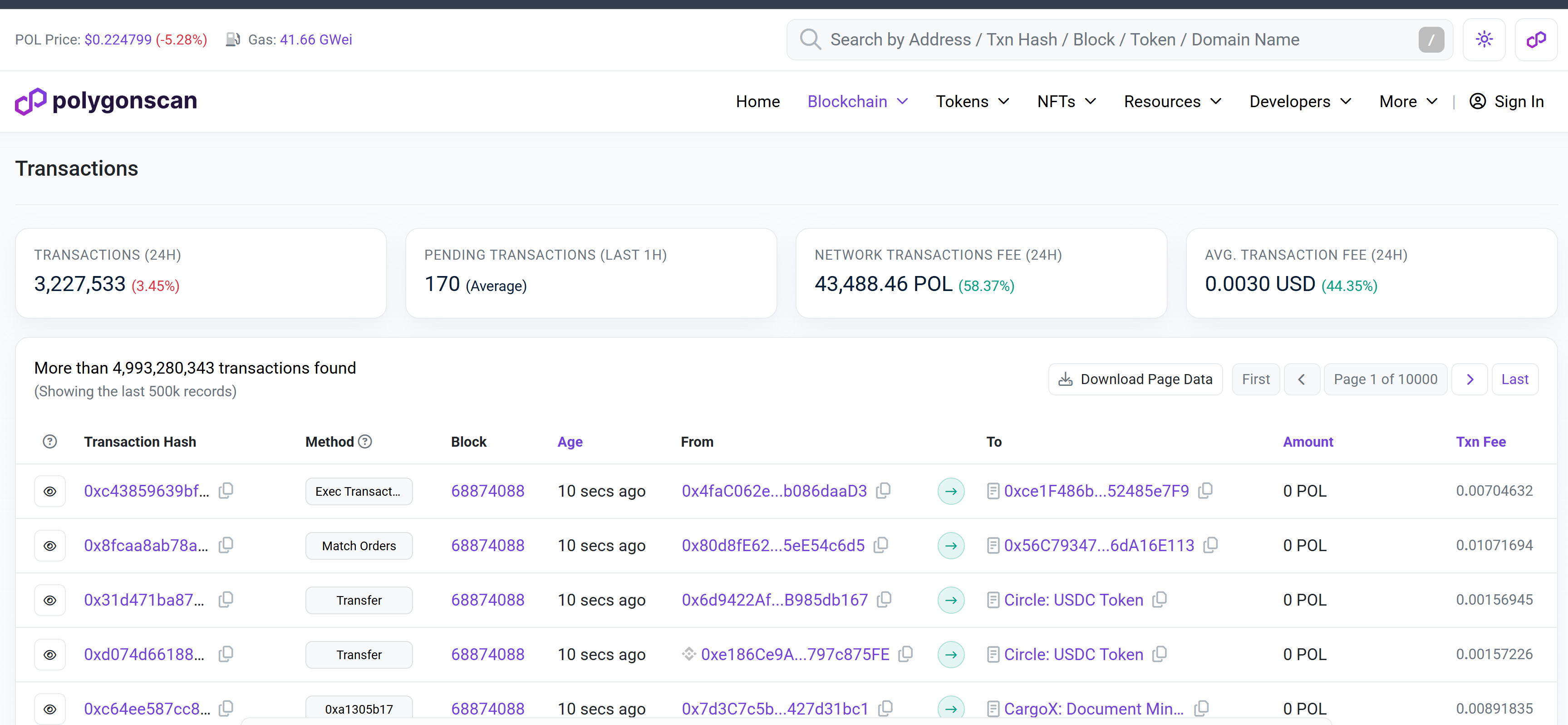
Task: Click the help icon left of Transaction Hash
Action: [x=50, y=441]
